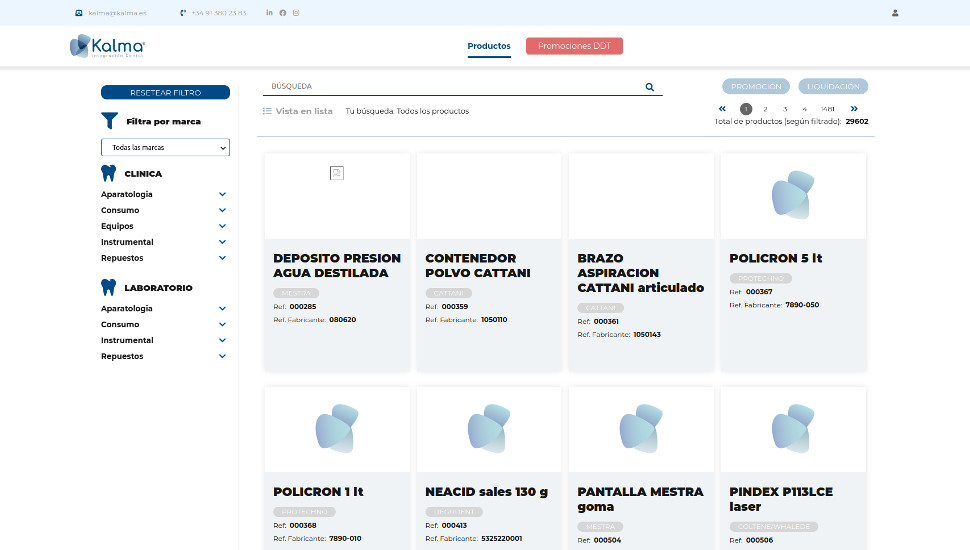The height and width of the screenshot is (550, 970).
Task: Click the search magnifier icon
Action: (650, 87)
